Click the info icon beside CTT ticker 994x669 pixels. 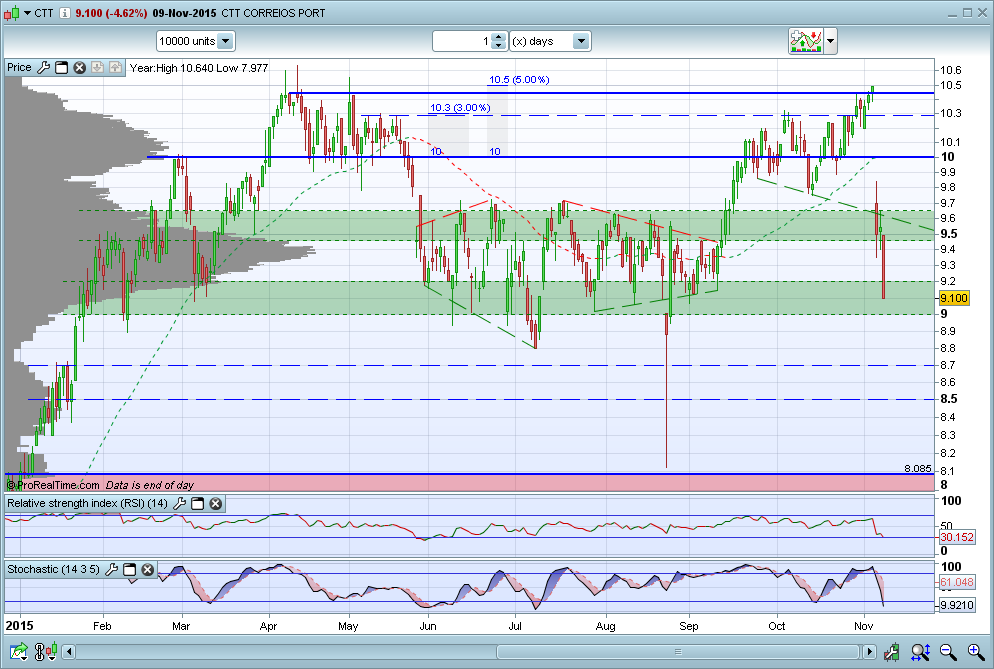(64, 13)
